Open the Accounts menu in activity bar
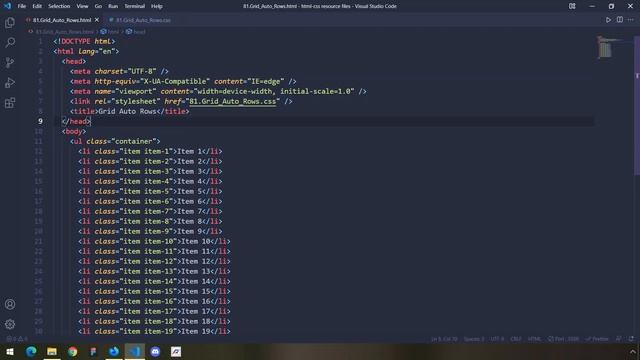 (x=10, y=304)
